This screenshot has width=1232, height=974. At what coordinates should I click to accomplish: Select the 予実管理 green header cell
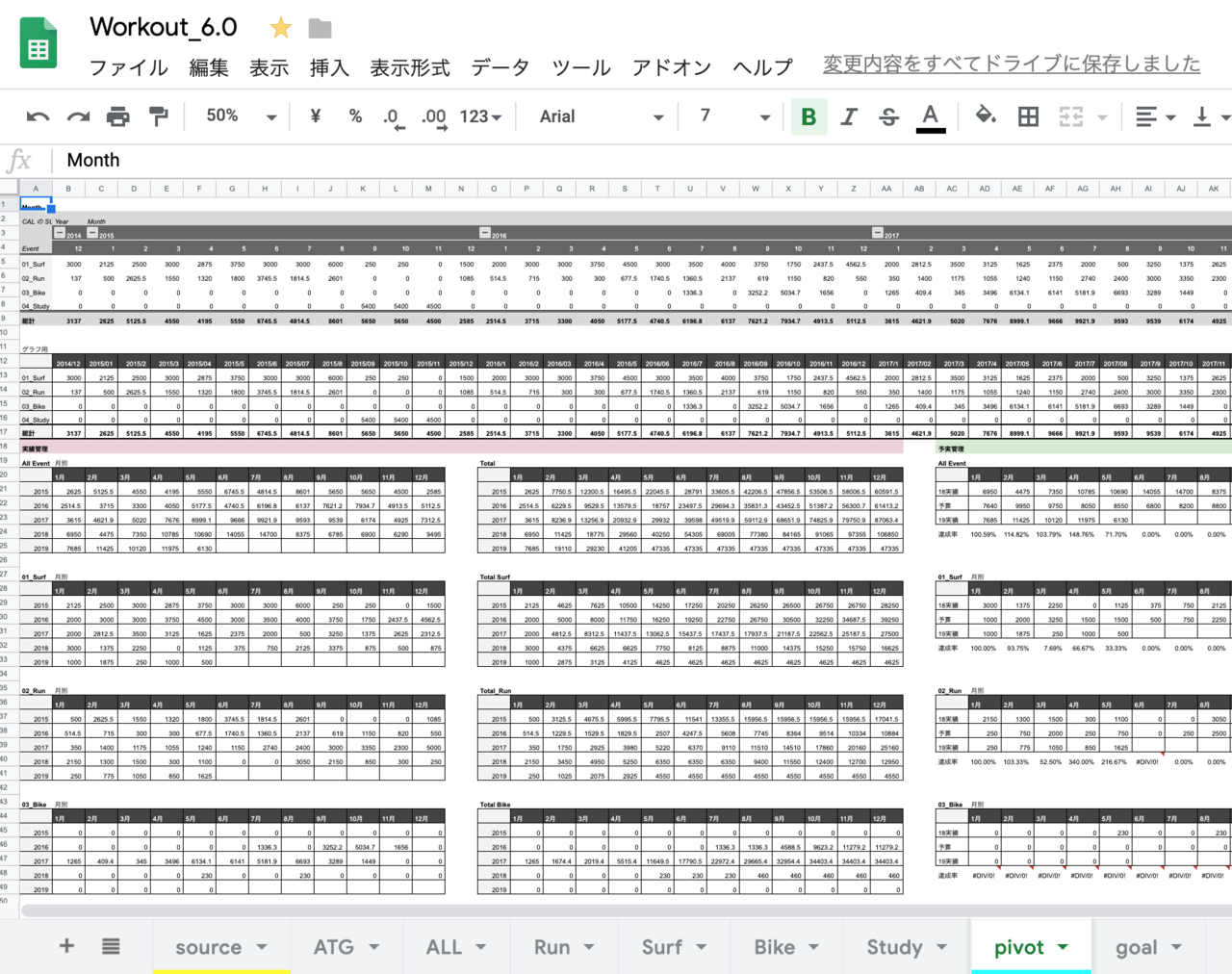click(1084, 449)
